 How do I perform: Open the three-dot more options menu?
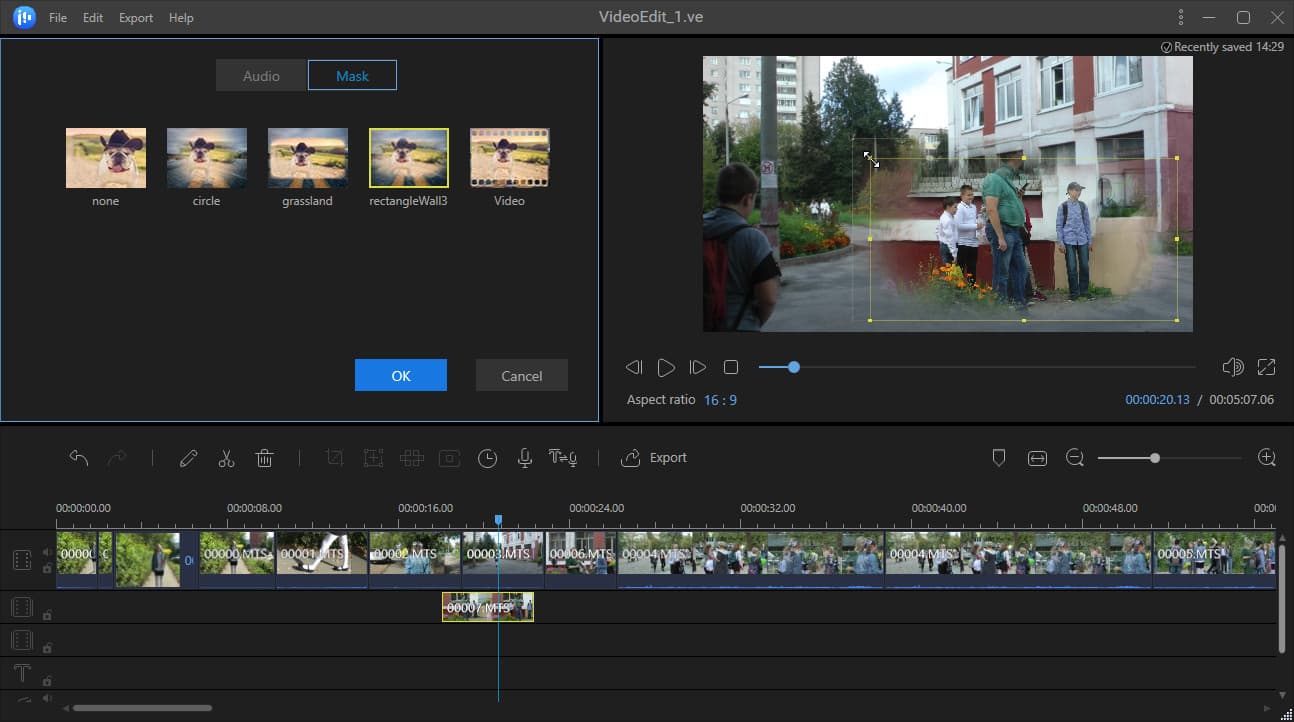(x=1181, y=17)
